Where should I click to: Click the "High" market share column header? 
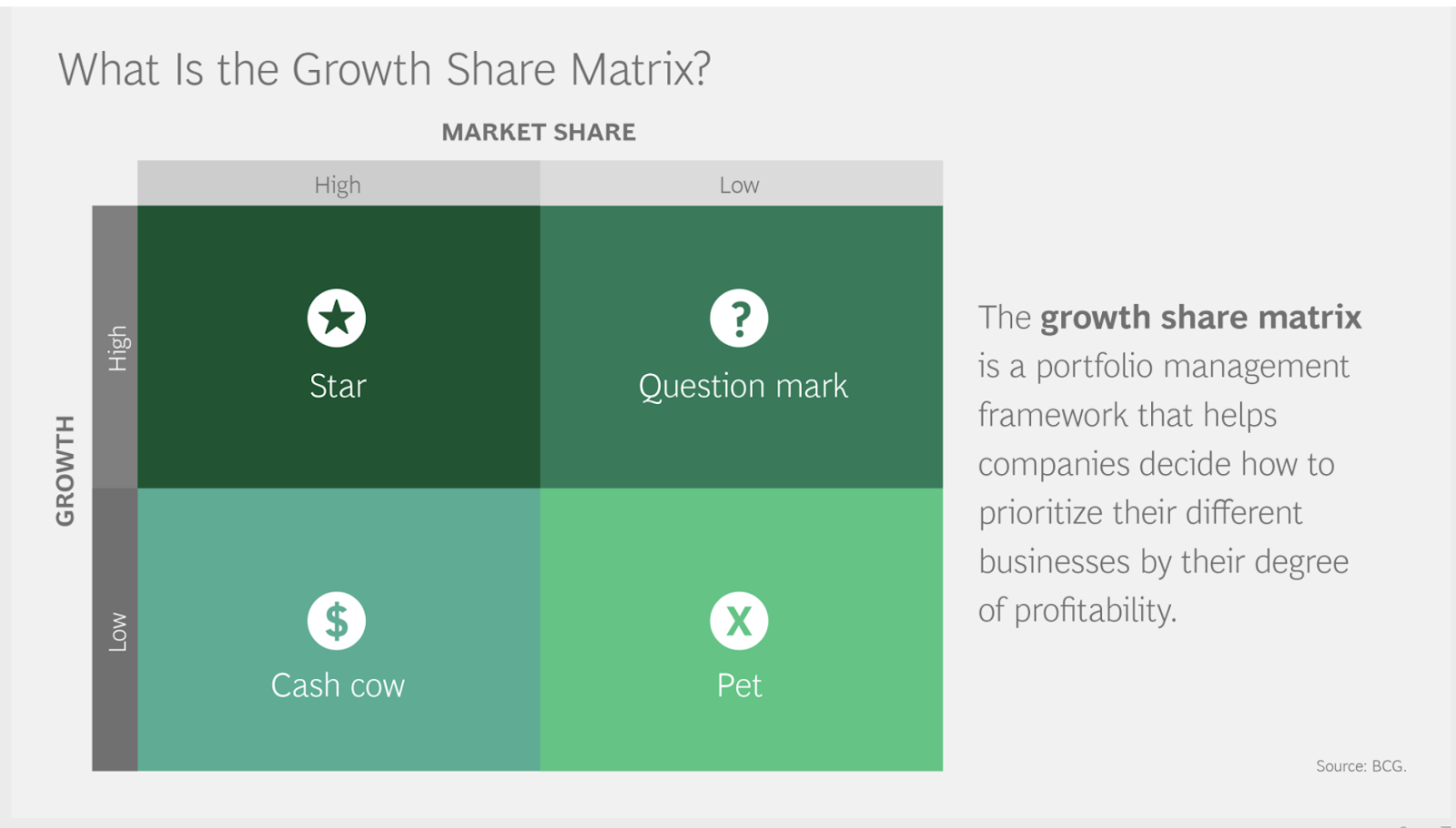point(338,185)
